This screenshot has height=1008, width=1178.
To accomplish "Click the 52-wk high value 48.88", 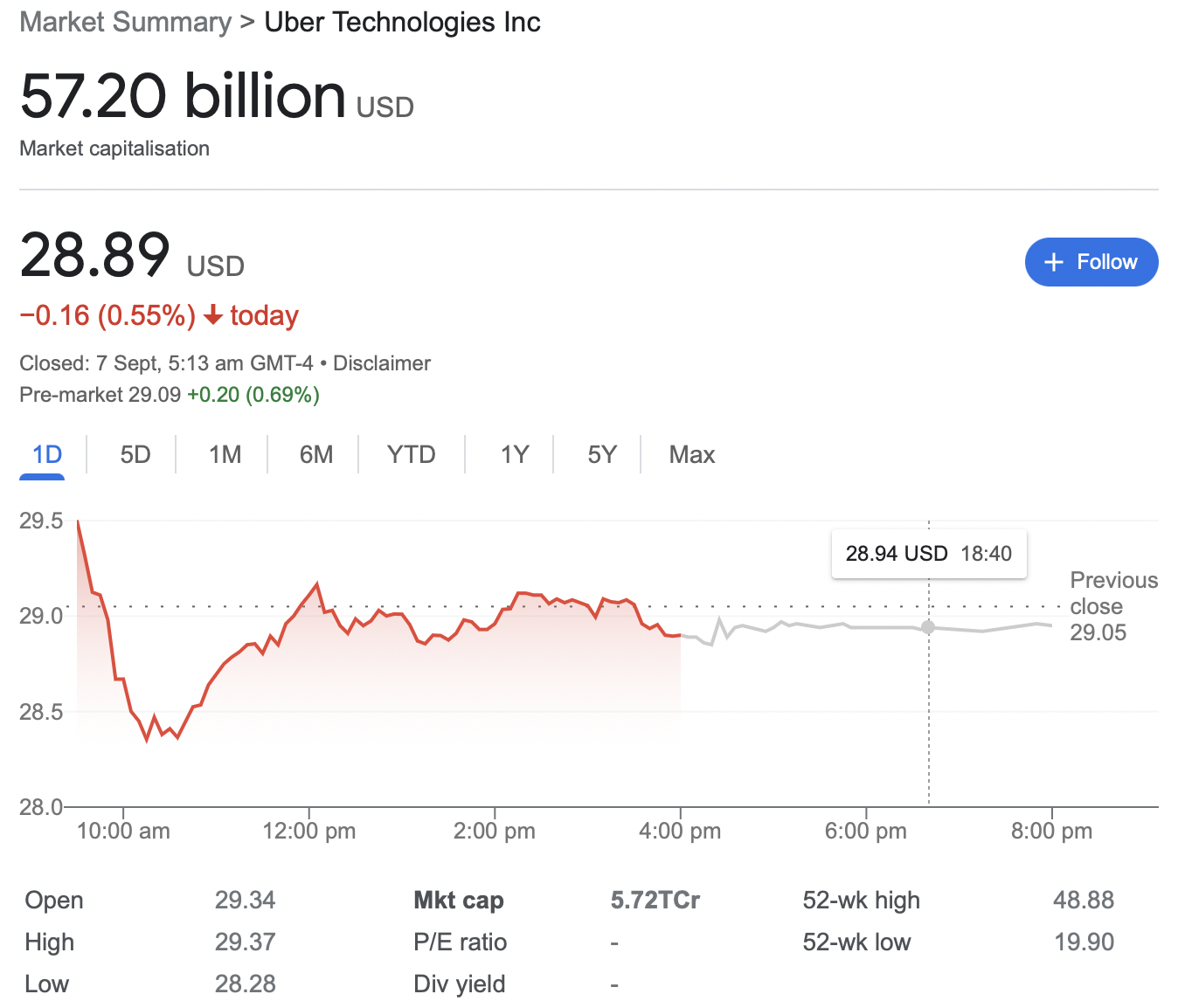I will point(1084,901).
